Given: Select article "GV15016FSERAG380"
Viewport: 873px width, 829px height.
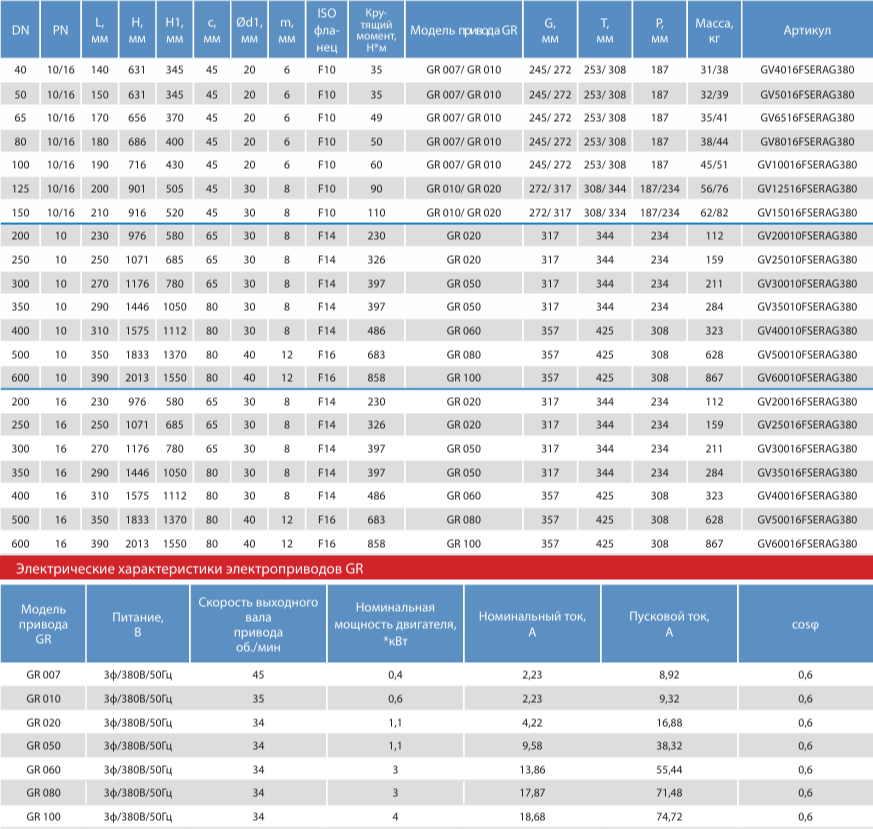Looking at the screenshot, I should (x=807, y=213).
